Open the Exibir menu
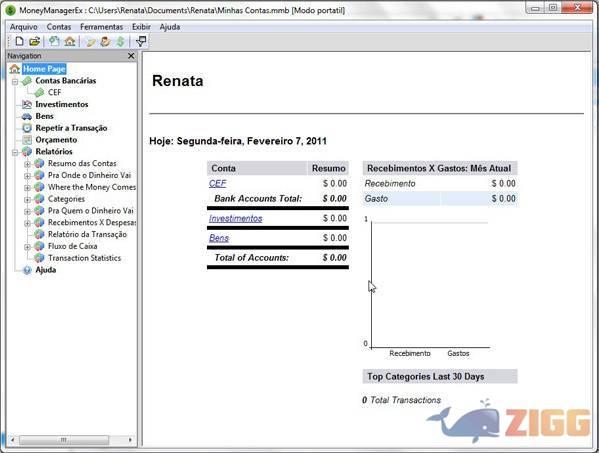The height and width of the screenshot is (453, 599). click(141, 27)
